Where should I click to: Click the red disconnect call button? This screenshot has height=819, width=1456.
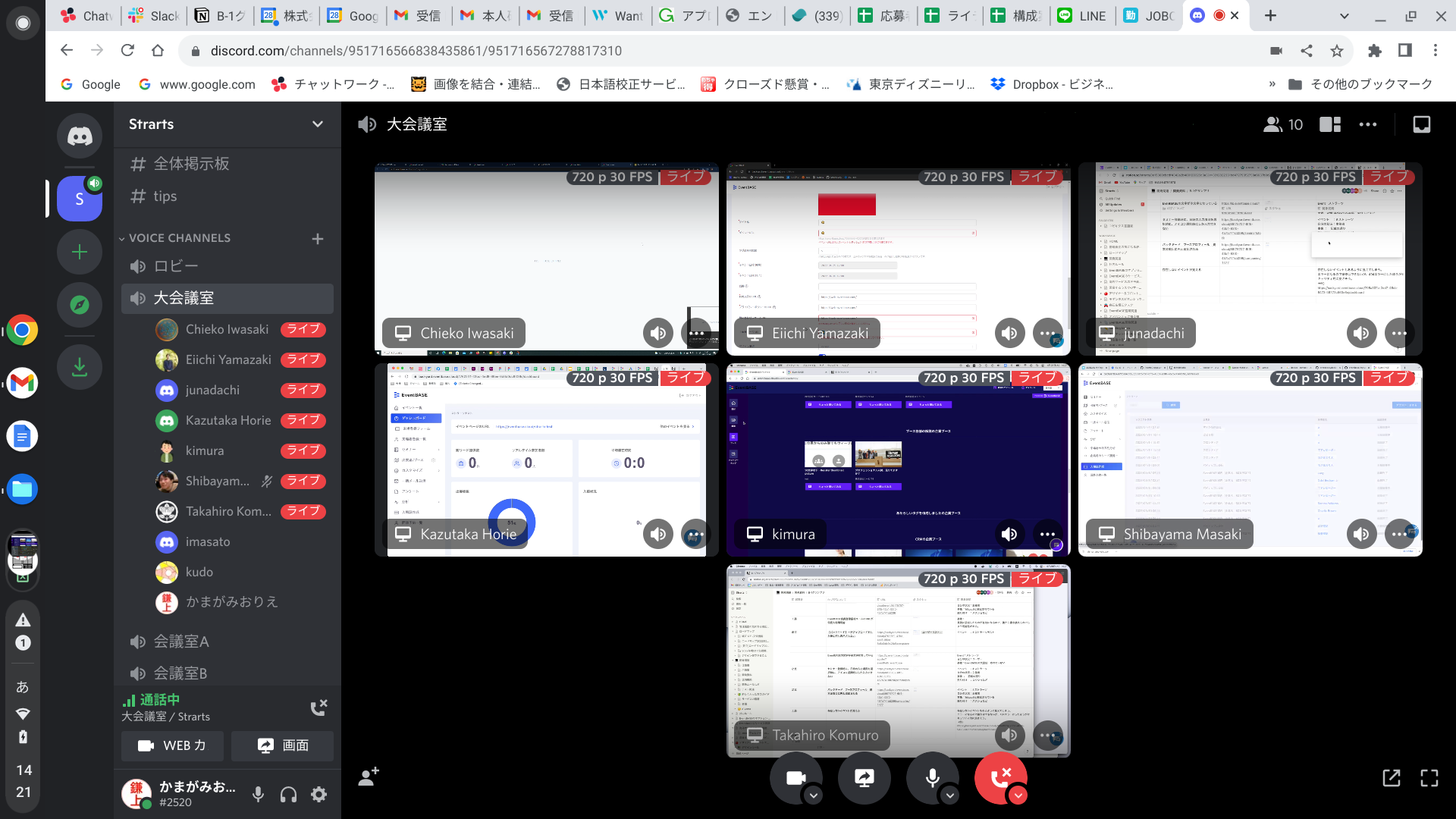pyautogui.click(x=1001, y=777)
